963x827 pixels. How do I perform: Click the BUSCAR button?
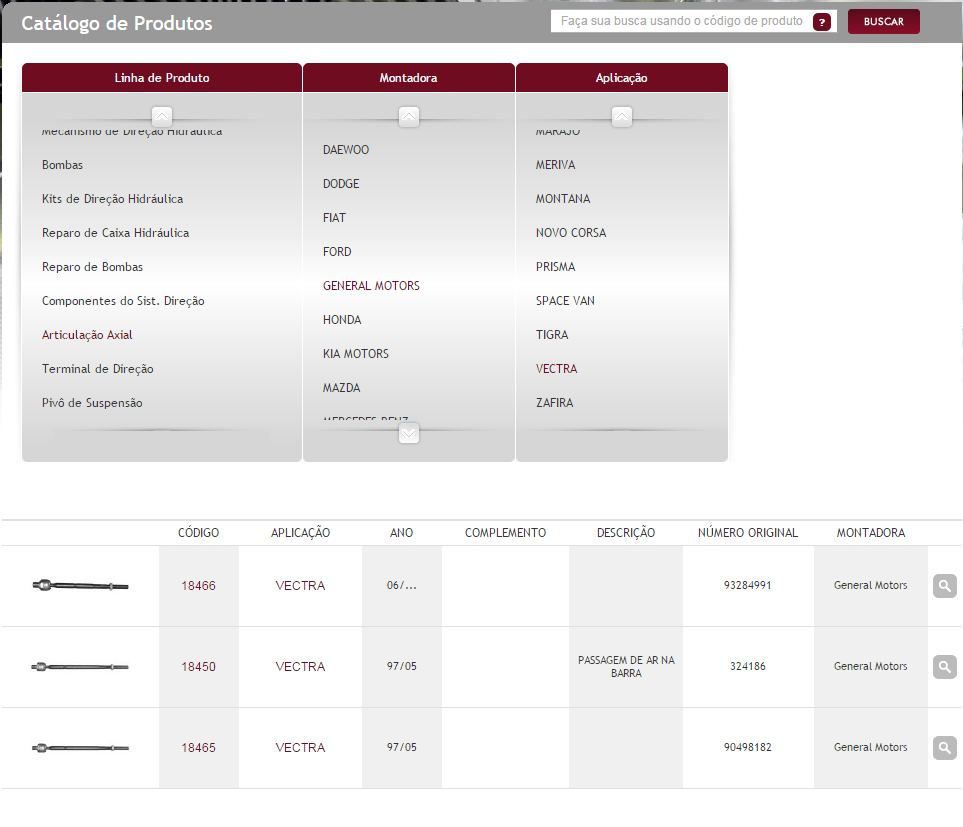(x=884, y=21)
